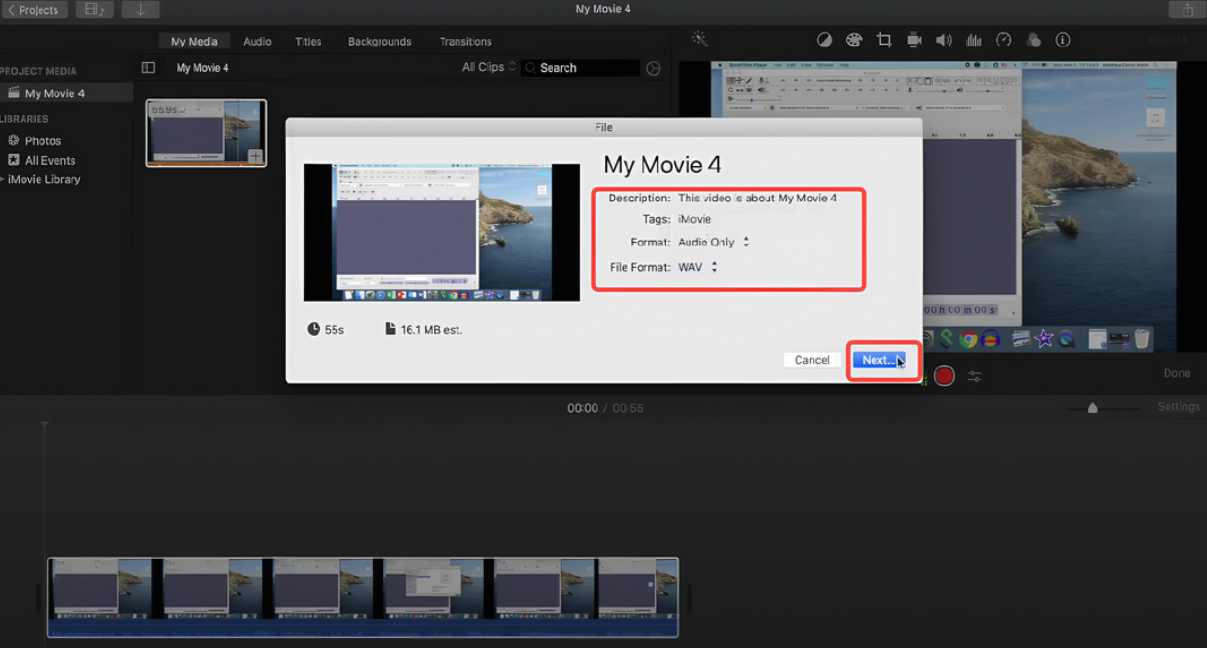Viewport: 1207px width, 648px height.
Task: Open the Format dropdown set to Audio Only
Action: point(713,242)
